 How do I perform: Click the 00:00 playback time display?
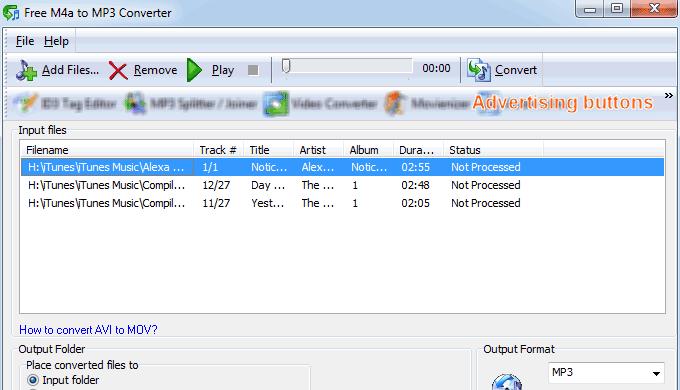click(x=436, y=68)
